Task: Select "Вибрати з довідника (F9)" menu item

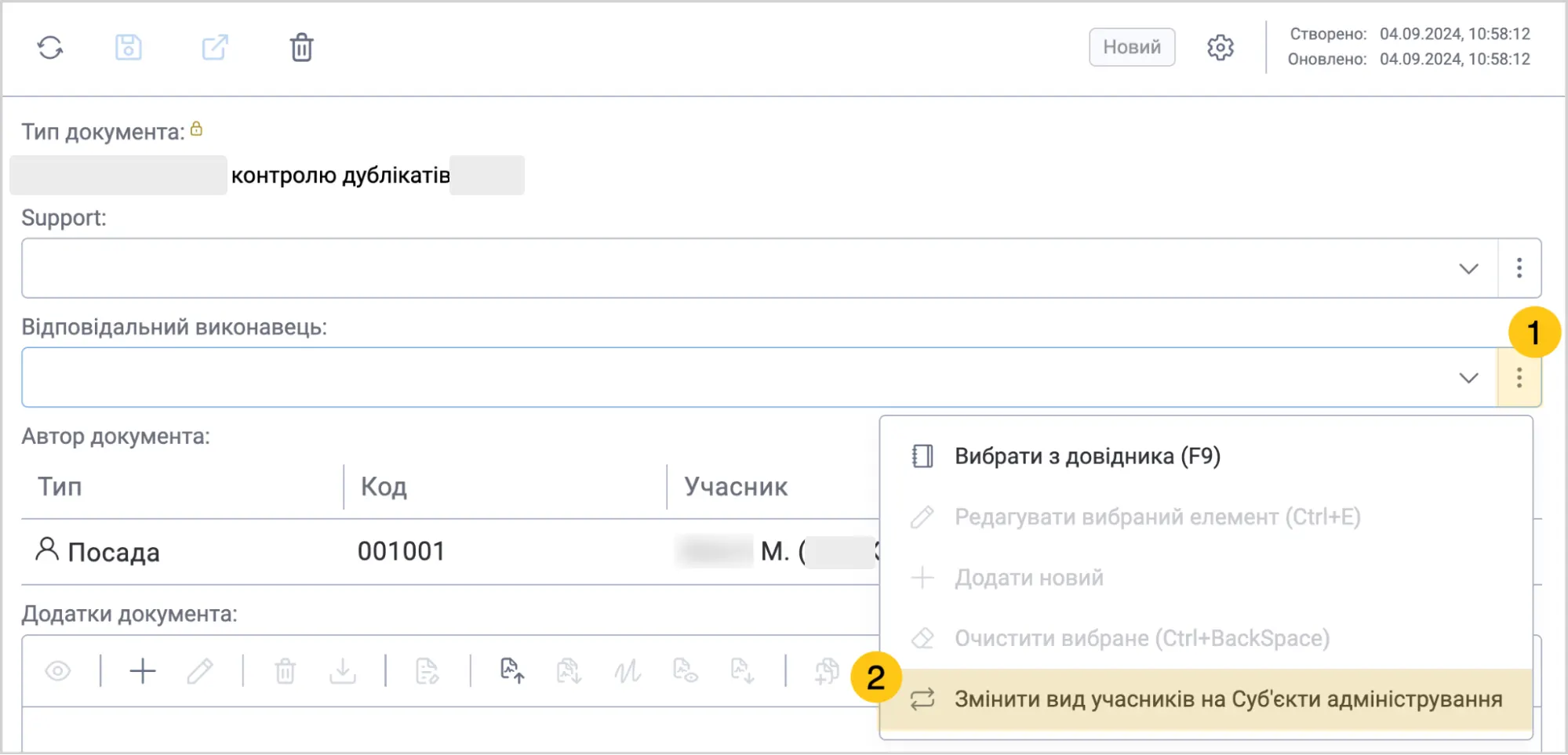Action: (1206, 456)
